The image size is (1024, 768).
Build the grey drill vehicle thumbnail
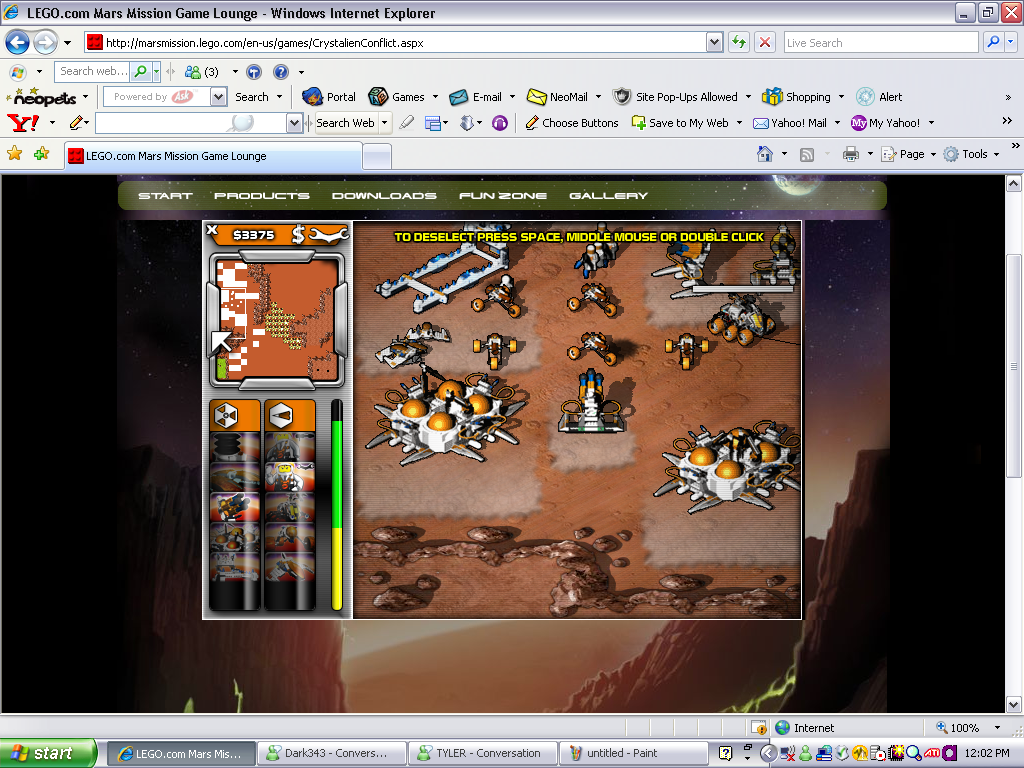point(290,507)
